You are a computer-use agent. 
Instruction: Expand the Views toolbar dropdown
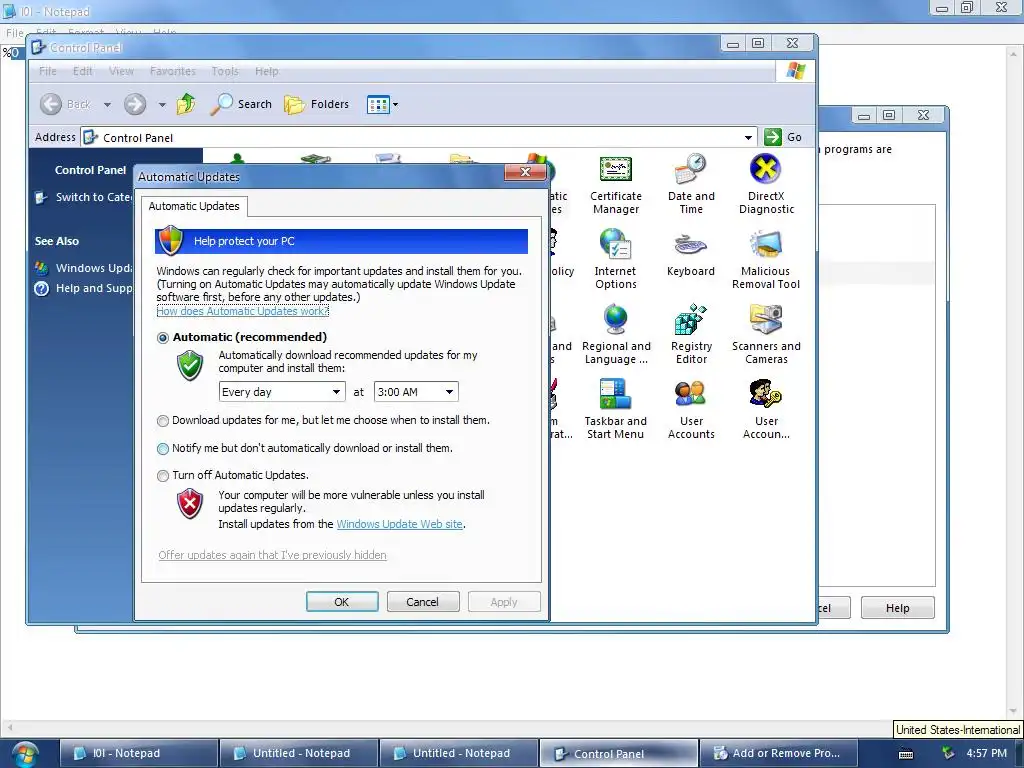click(395, 104)
